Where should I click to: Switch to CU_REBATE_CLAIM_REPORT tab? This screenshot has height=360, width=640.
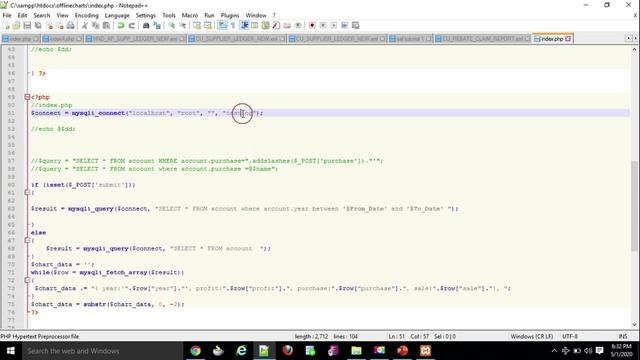pos(482,39)
